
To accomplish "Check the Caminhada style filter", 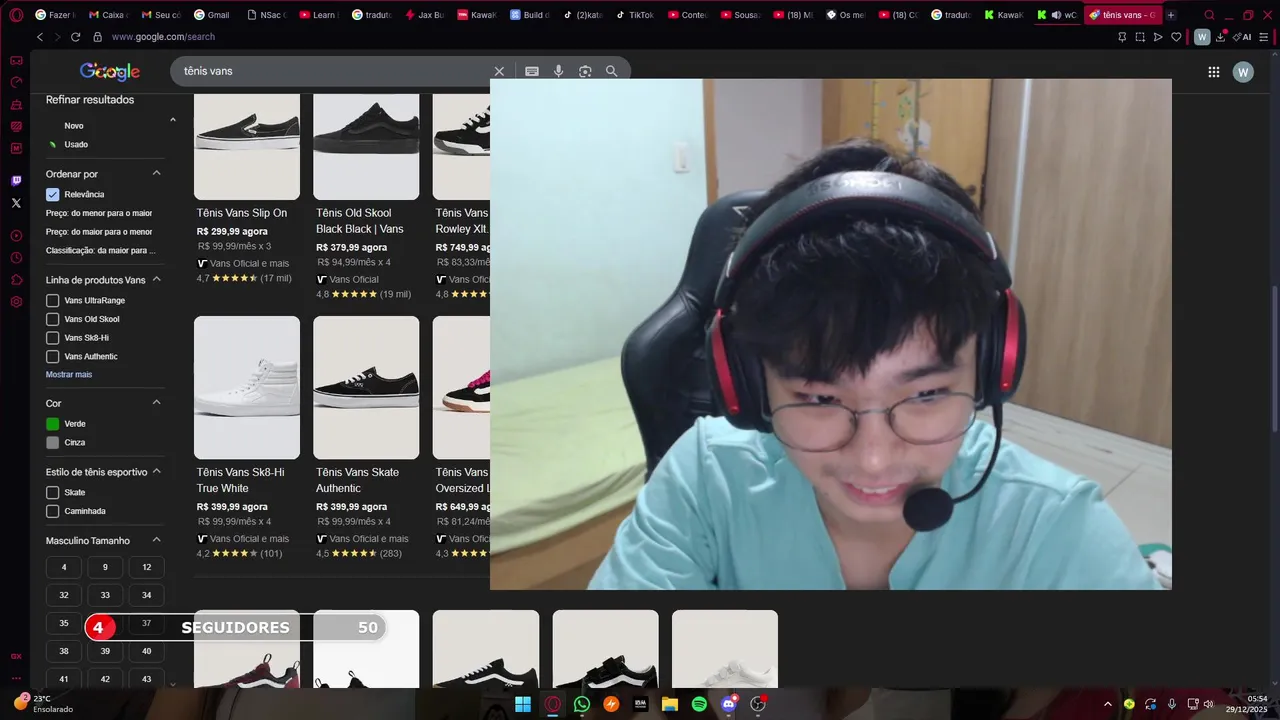I will (x=53, y=511).
